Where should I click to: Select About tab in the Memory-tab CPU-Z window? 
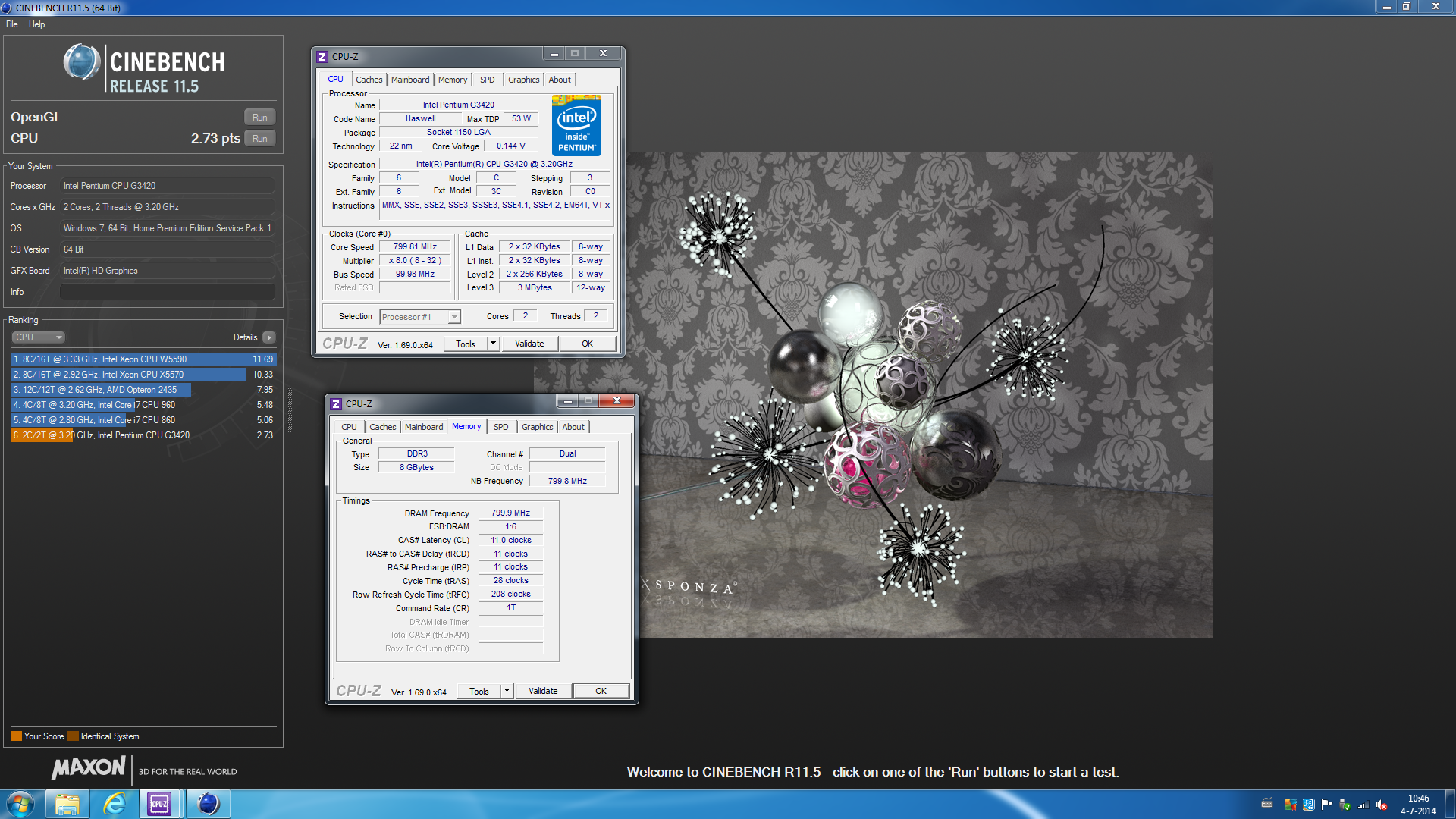573,427
